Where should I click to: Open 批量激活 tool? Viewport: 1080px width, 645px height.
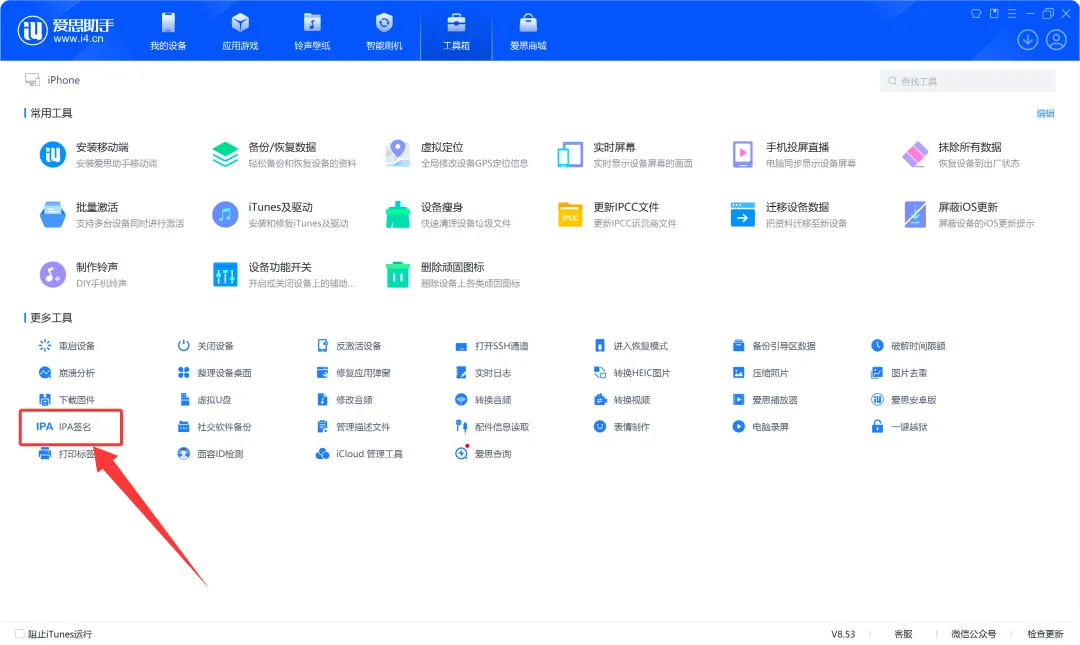112,214
